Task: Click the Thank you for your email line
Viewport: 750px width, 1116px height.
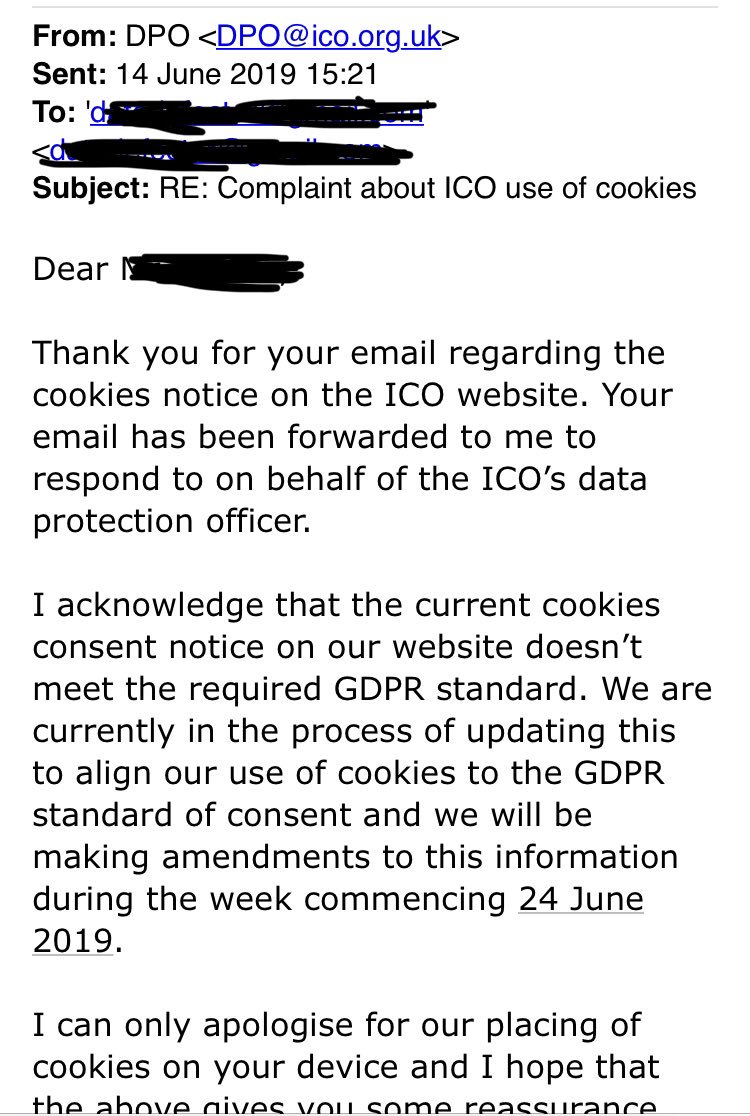Action: click(x=349, y=353)
